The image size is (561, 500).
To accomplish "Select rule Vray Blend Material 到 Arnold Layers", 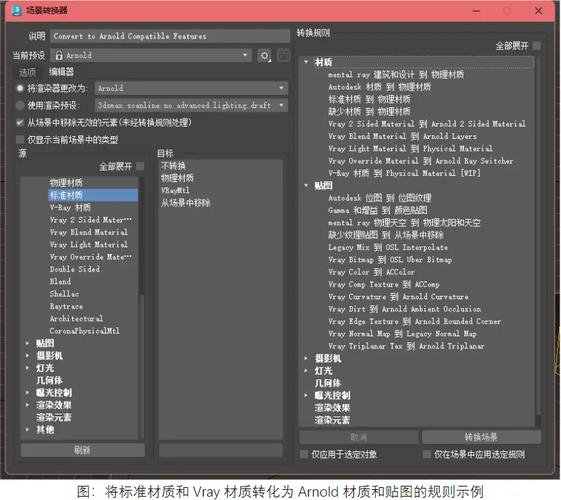I will coord(403,136).
